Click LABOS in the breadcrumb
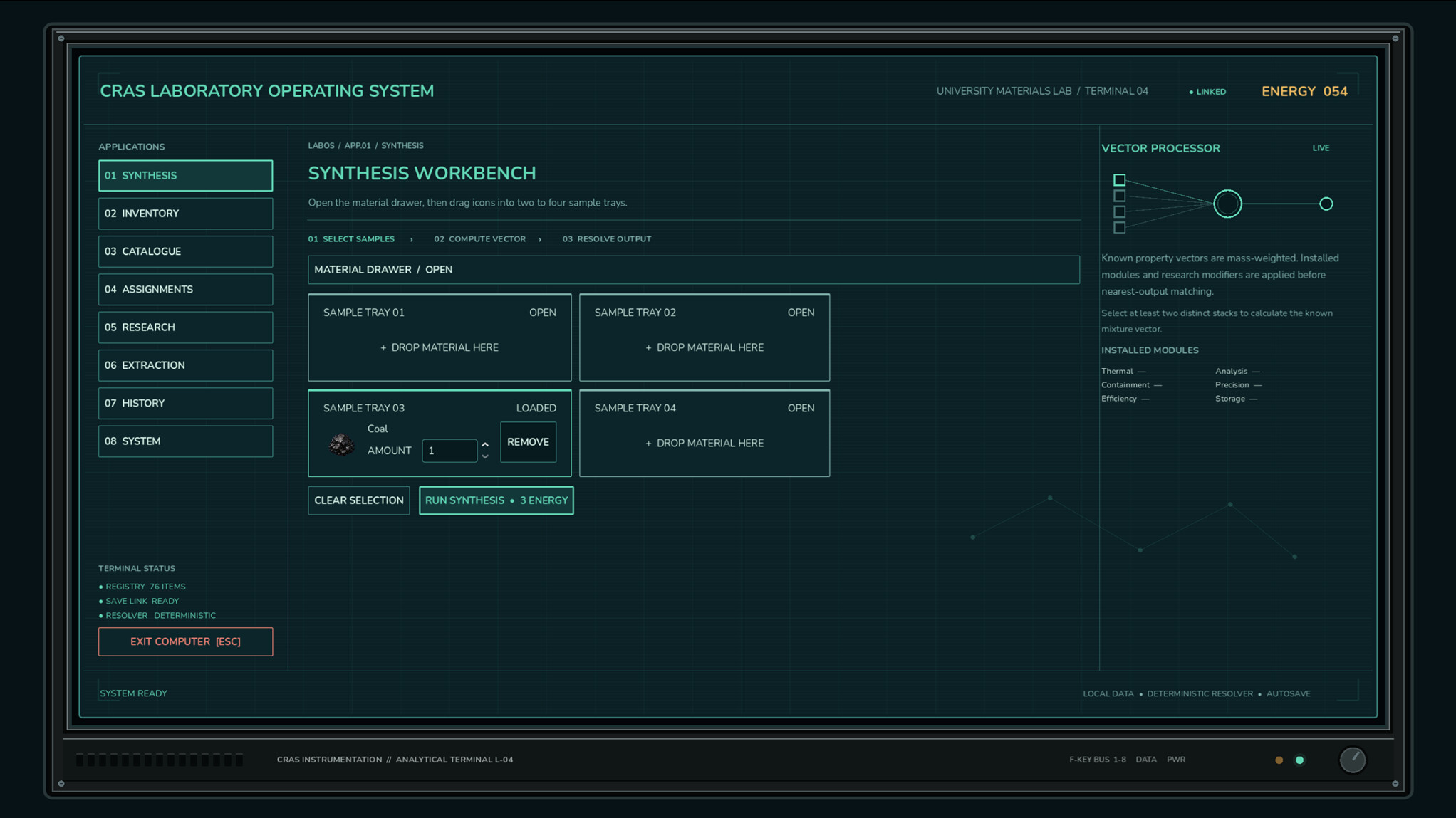 (x=321, y=145)
